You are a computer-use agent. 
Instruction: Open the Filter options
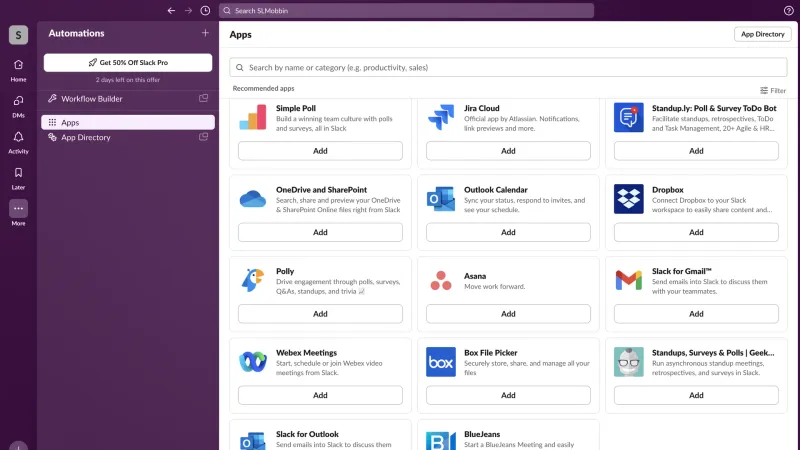[773, 90]
